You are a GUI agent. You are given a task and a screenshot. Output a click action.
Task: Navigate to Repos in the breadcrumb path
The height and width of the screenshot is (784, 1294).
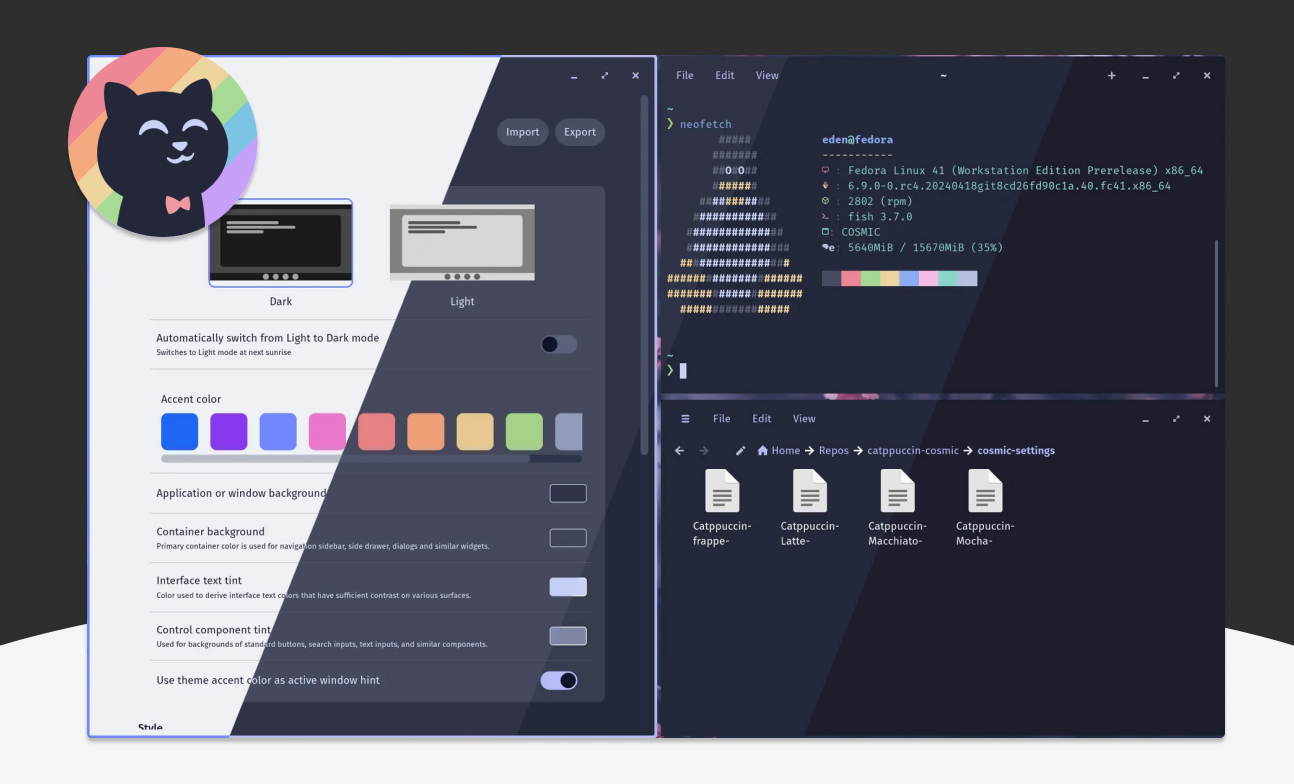pyautogui.click(x=834, y=451)
